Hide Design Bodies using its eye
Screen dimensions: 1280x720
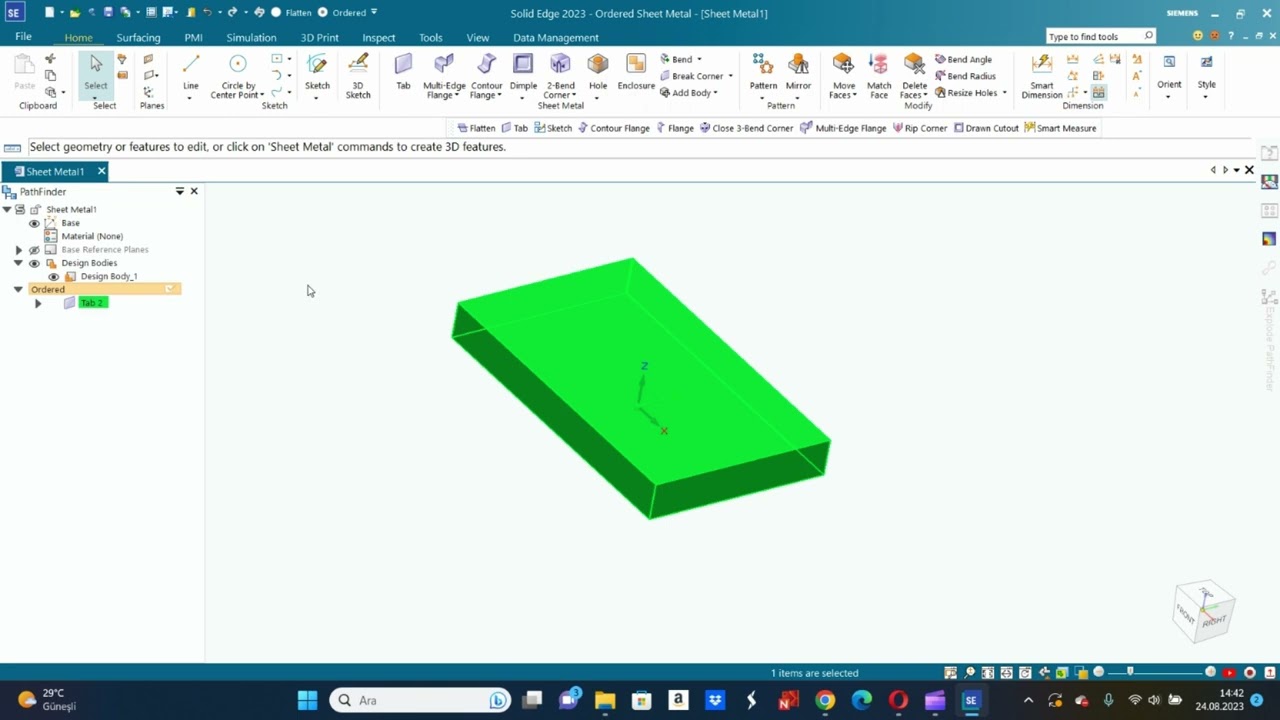[x=34, y=263]
